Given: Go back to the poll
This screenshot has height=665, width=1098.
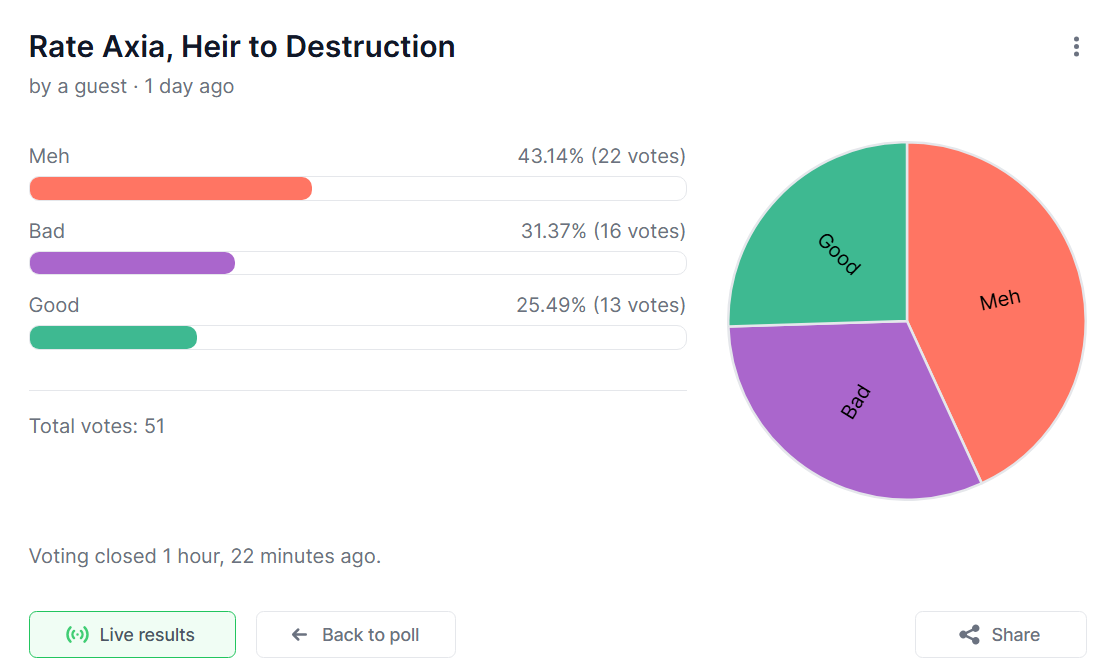Looking at the screenshot, I should pos(356,635).
